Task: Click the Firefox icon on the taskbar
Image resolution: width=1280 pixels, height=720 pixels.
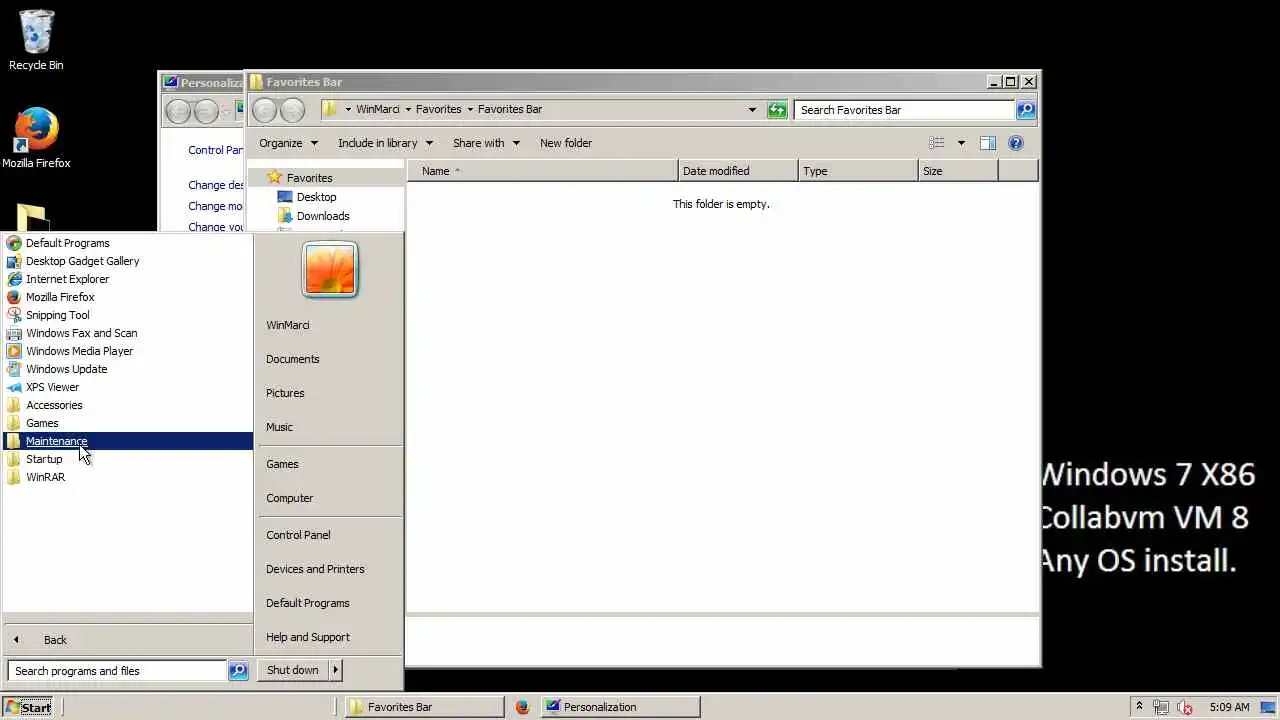Action: click(522, 707)
